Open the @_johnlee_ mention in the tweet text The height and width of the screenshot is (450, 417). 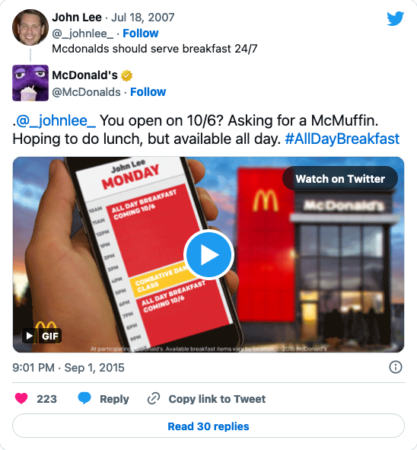[56, 121]
